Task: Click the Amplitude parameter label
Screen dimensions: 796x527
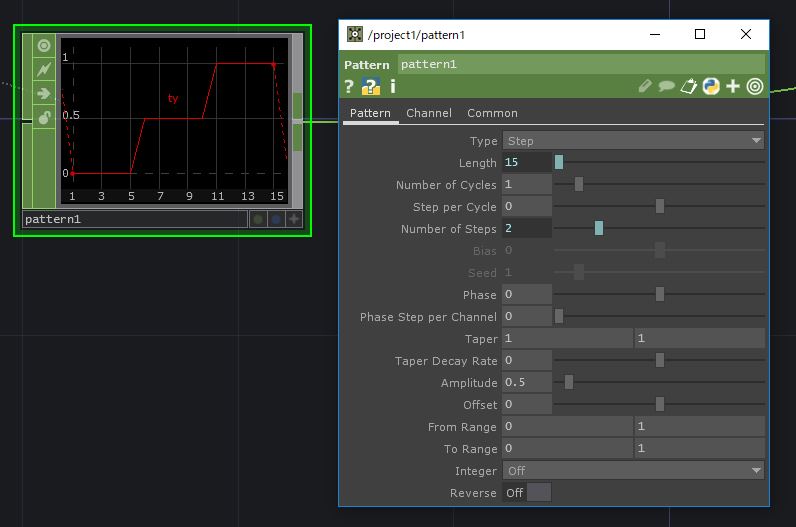Action: tap(469, 383)
